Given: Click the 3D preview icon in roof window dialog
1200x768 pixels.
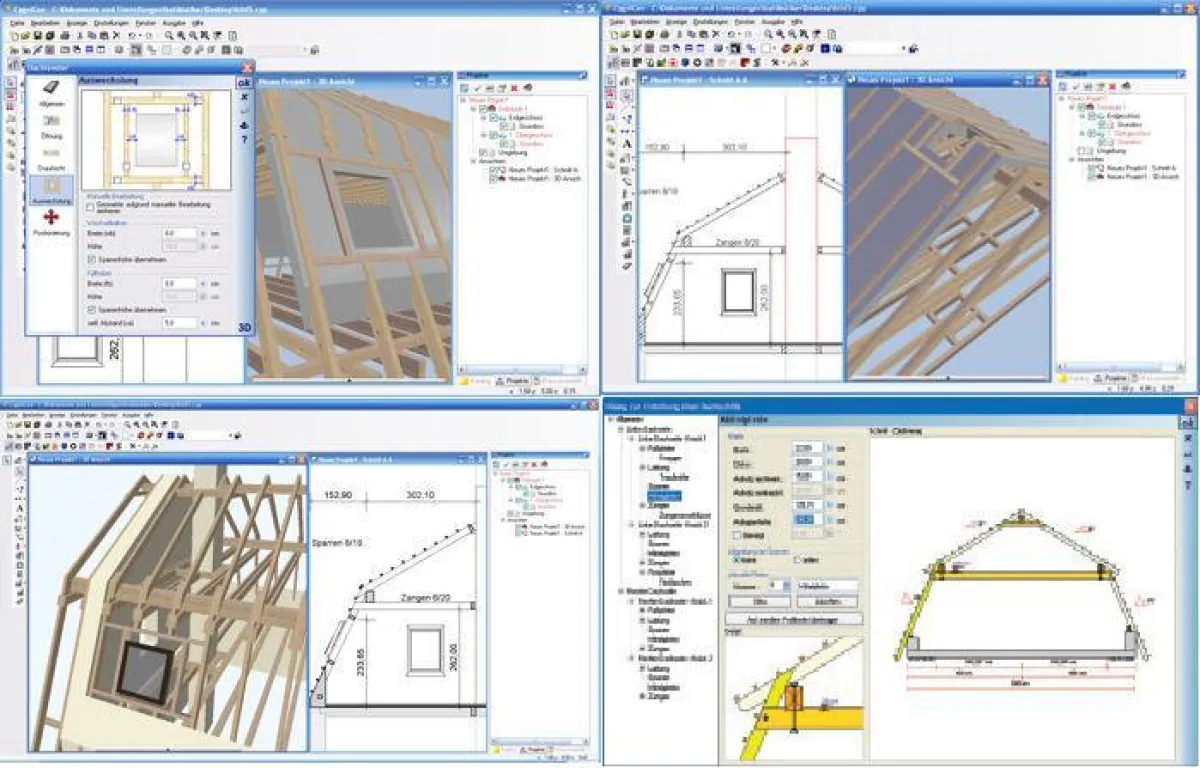Looking at the screenshot, I should click(x=244, y=328).
